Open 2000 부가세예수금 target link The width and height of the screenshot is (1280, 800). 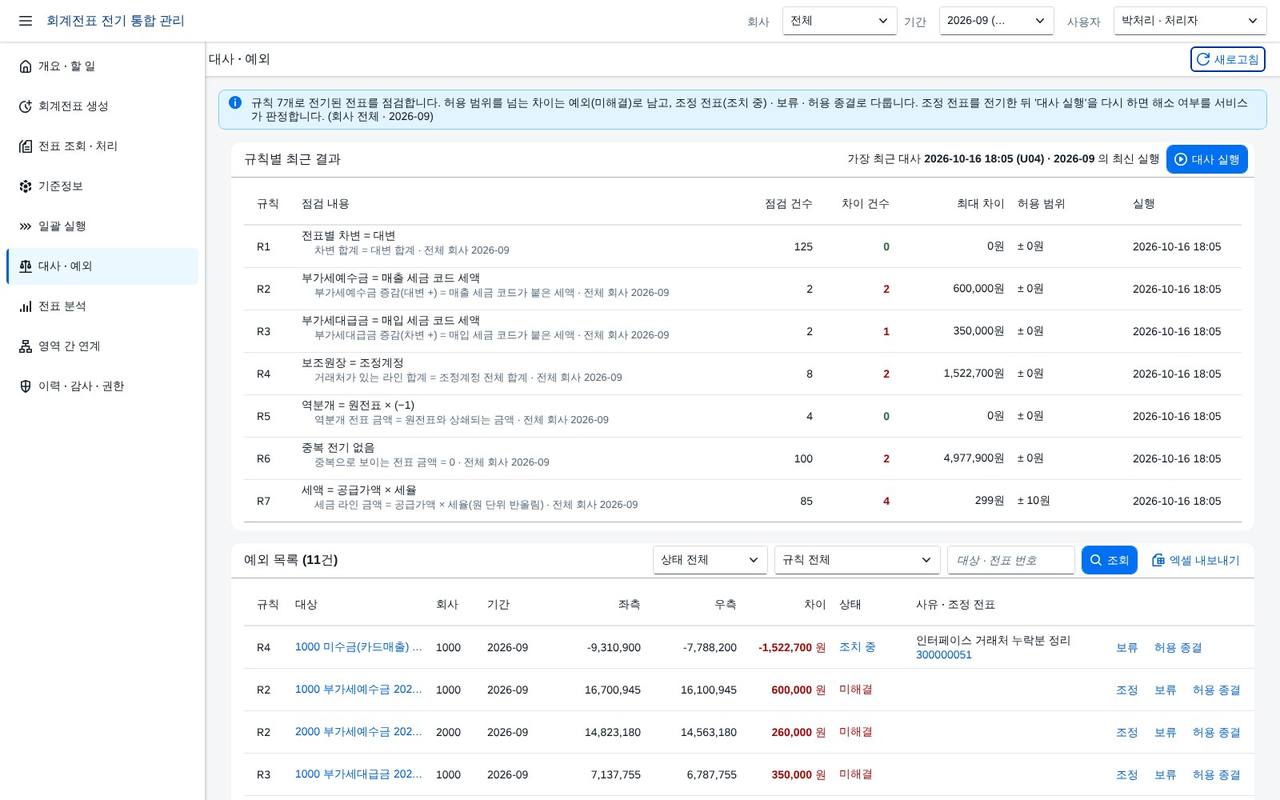(x=358, y=732)
